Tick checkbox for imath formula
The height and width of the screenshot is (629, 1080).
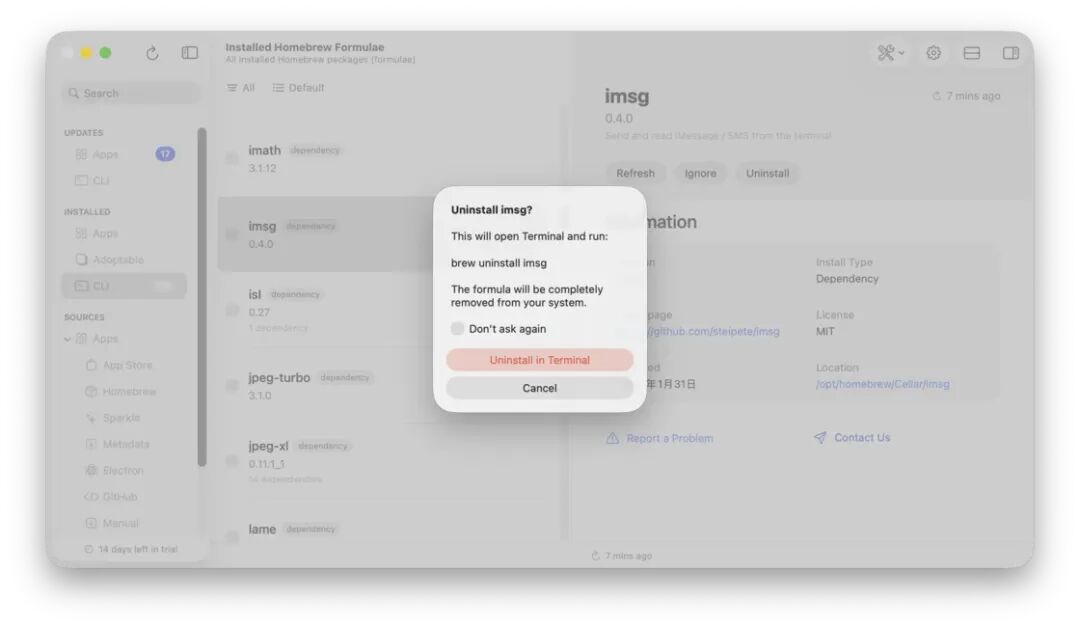point(232,158)
